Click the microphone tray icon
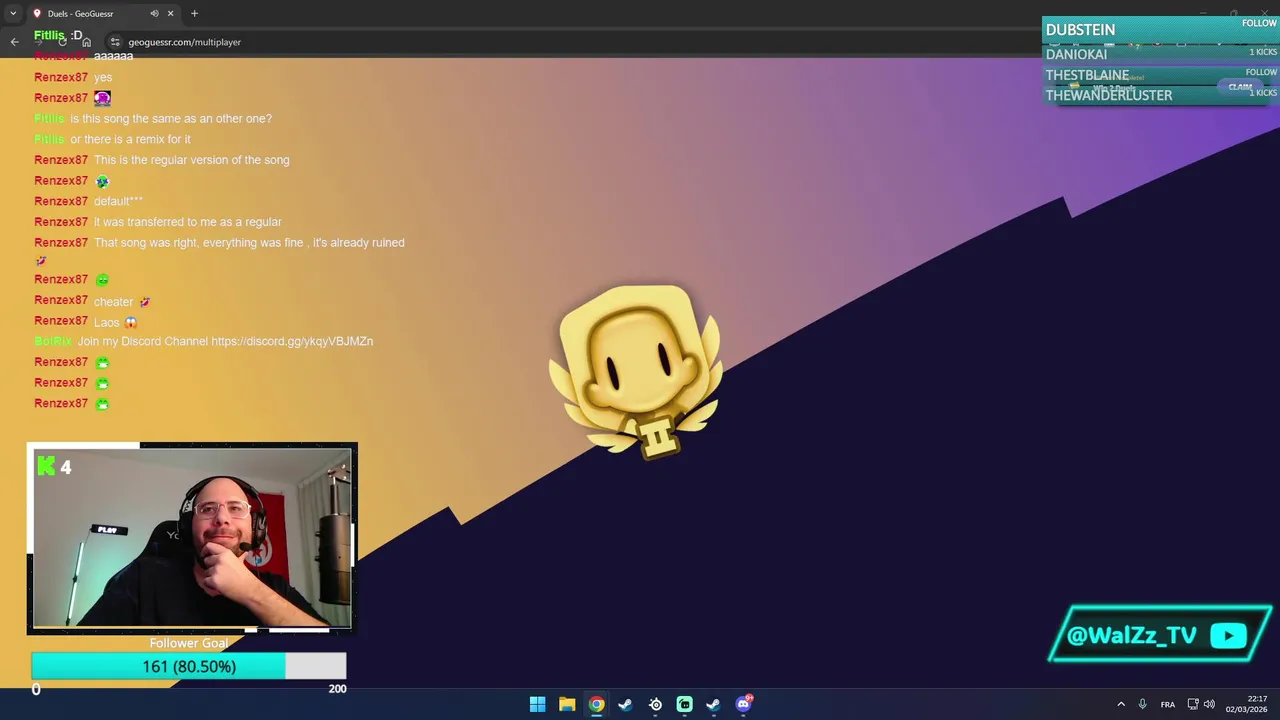Screen dimensions: 1280x720 tap(1142, 704)
